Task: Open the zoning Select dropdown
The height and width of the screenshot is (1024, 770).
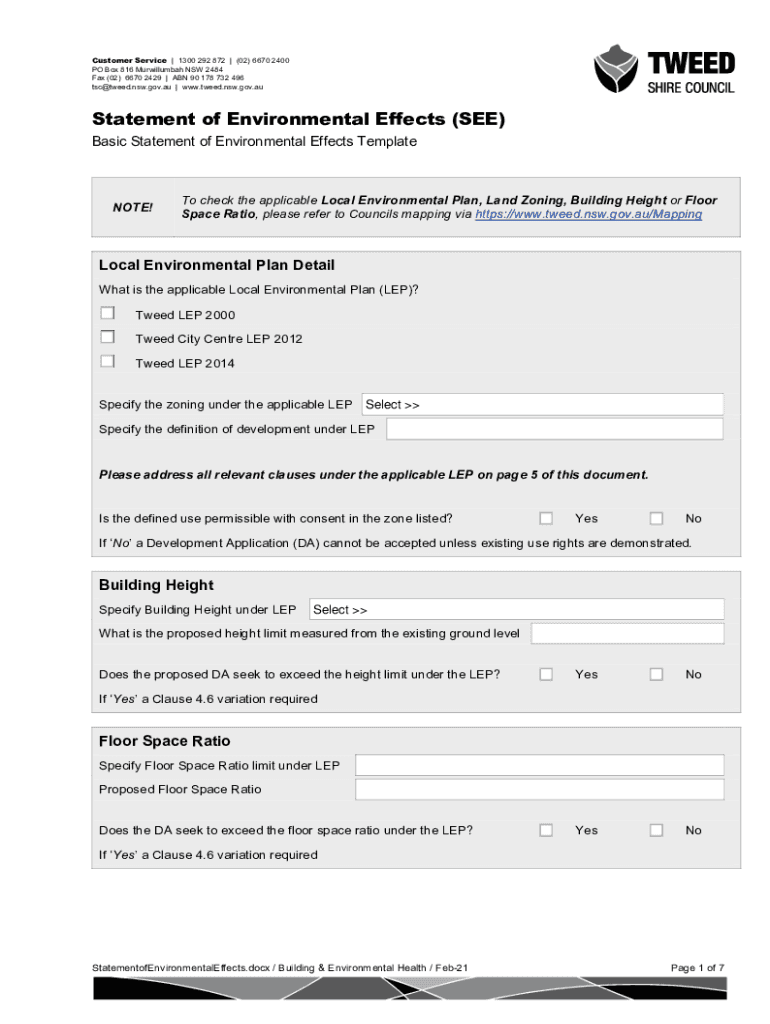Action: click(541, 405)
